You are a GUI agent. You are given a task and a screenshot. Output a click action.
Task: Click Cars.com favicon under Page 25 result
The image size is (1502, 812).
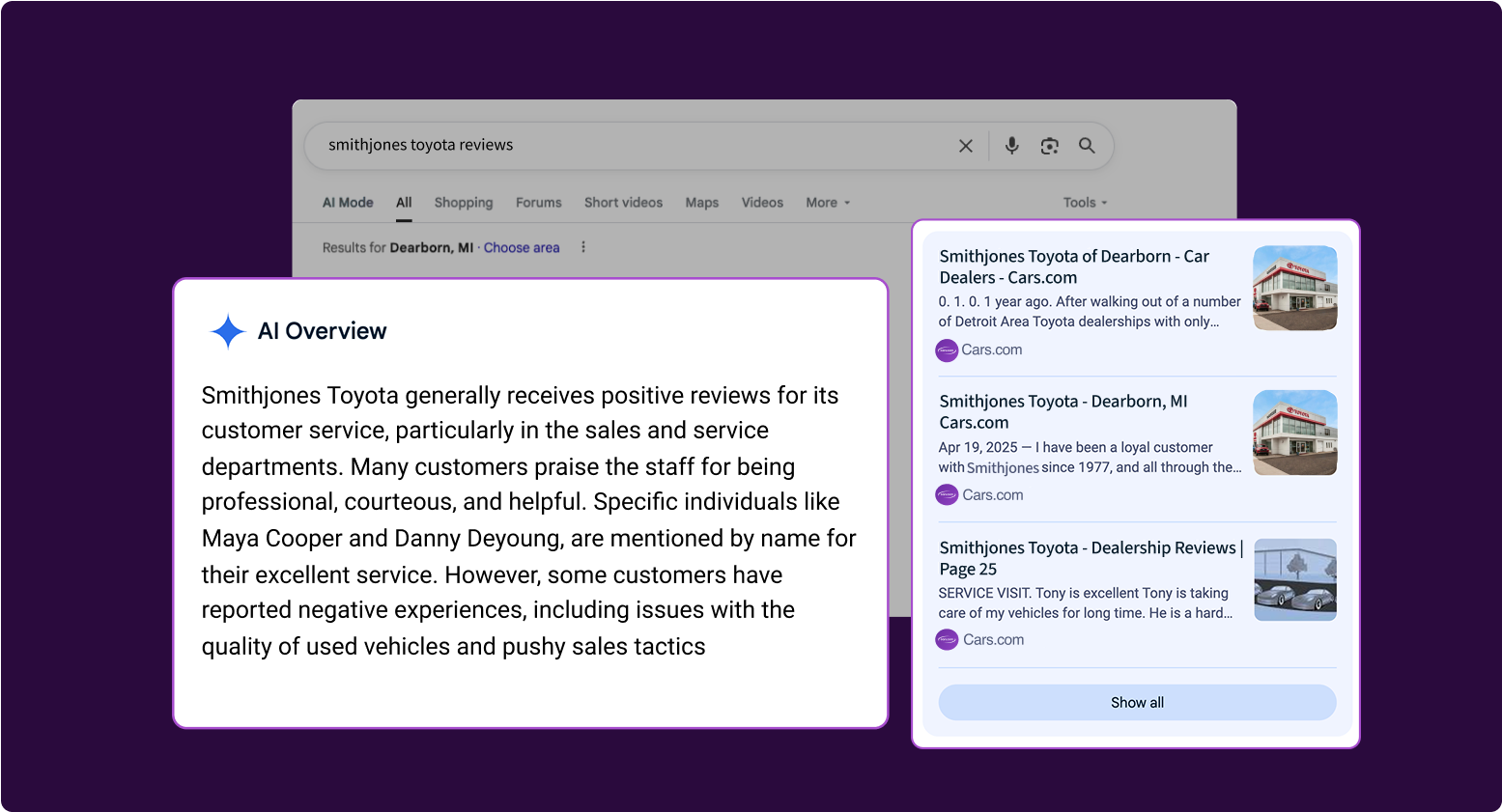947,639
